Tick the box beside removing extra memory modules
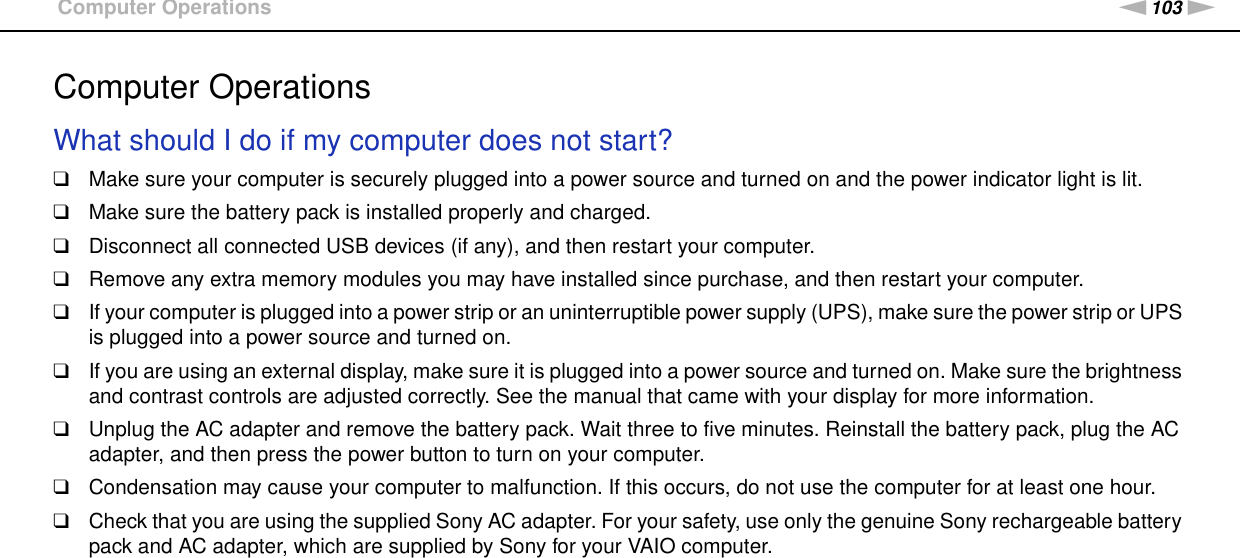 62,279
